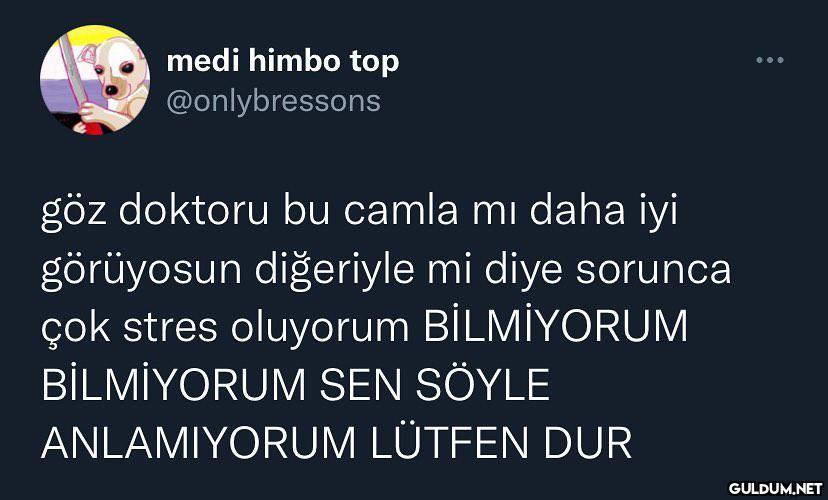Click the word diğeriyle in the second line

pos(335,270)
